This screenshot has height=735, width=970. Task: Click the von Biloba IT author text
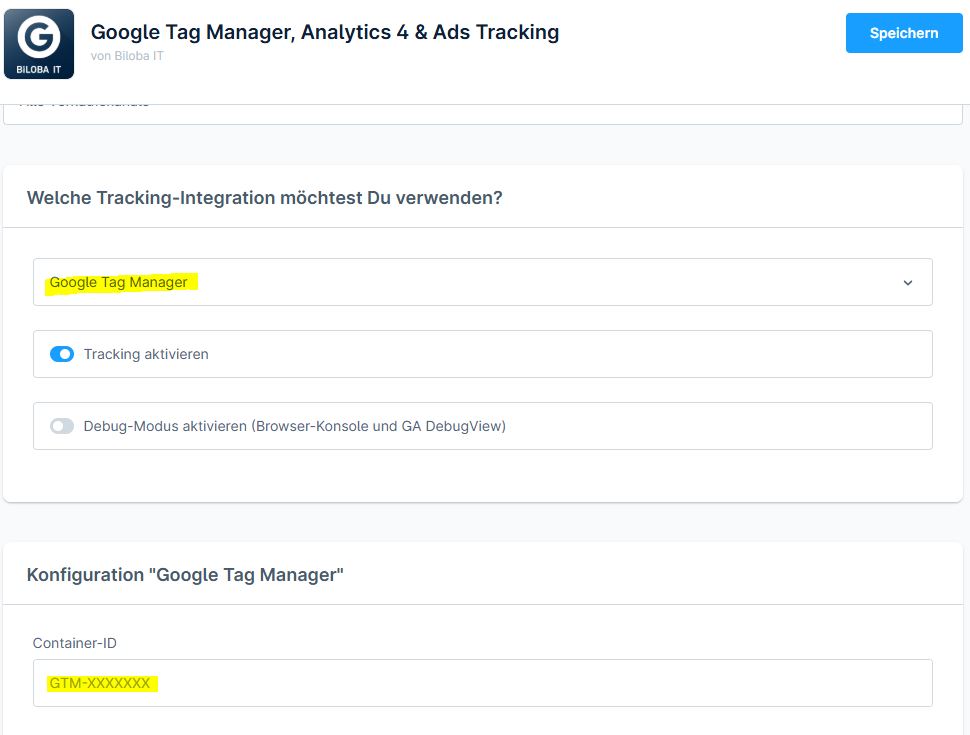pos(127,56)
